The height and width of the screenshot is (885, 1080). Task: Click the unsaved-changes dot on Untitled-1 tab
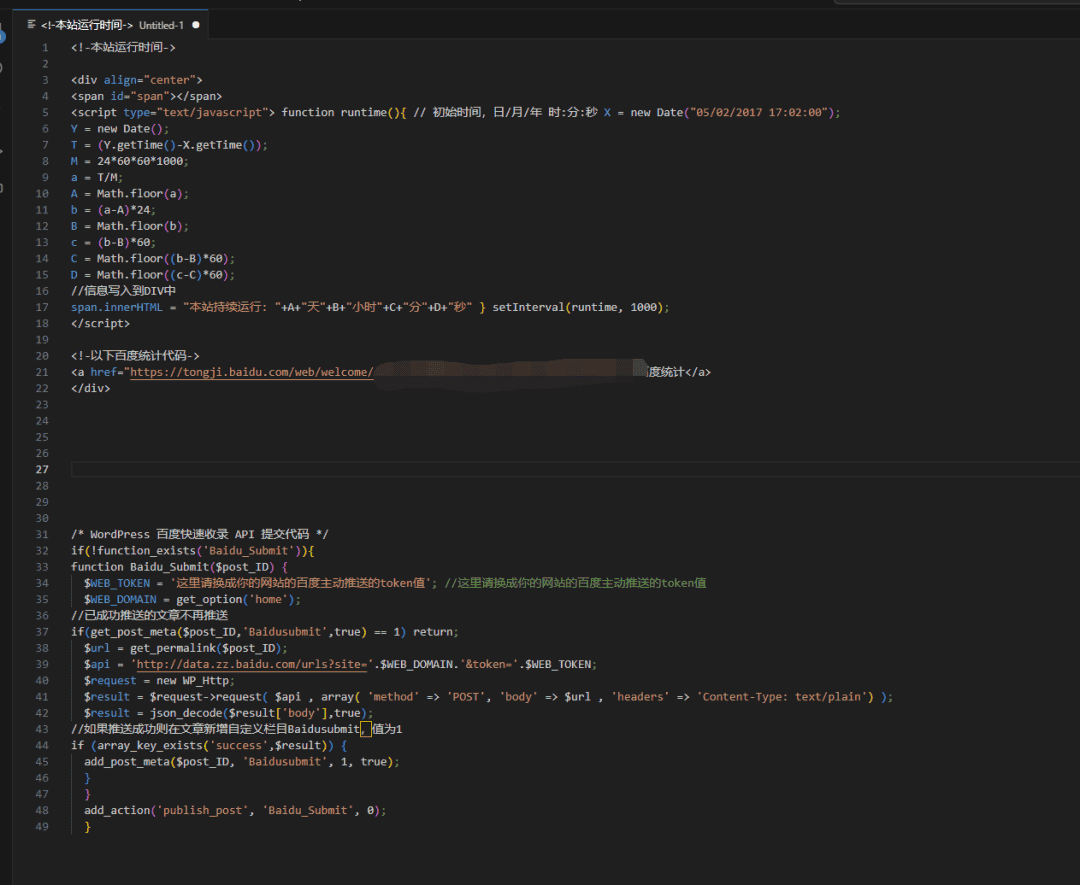[x=195, y=24]
